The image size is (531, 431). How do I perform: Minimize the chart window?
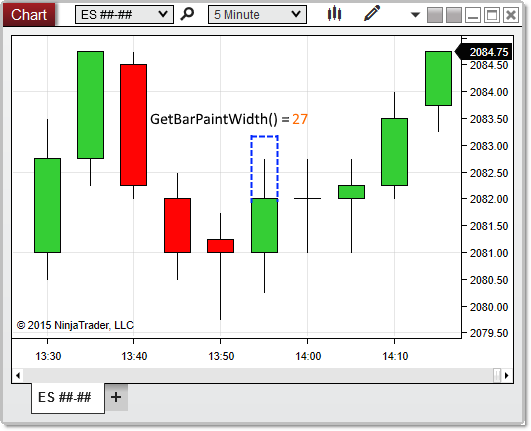[473, 15]
